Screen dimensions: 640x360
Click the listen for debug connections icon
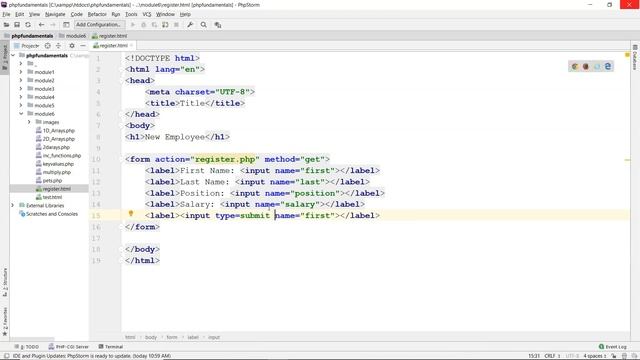coord(165,25)
